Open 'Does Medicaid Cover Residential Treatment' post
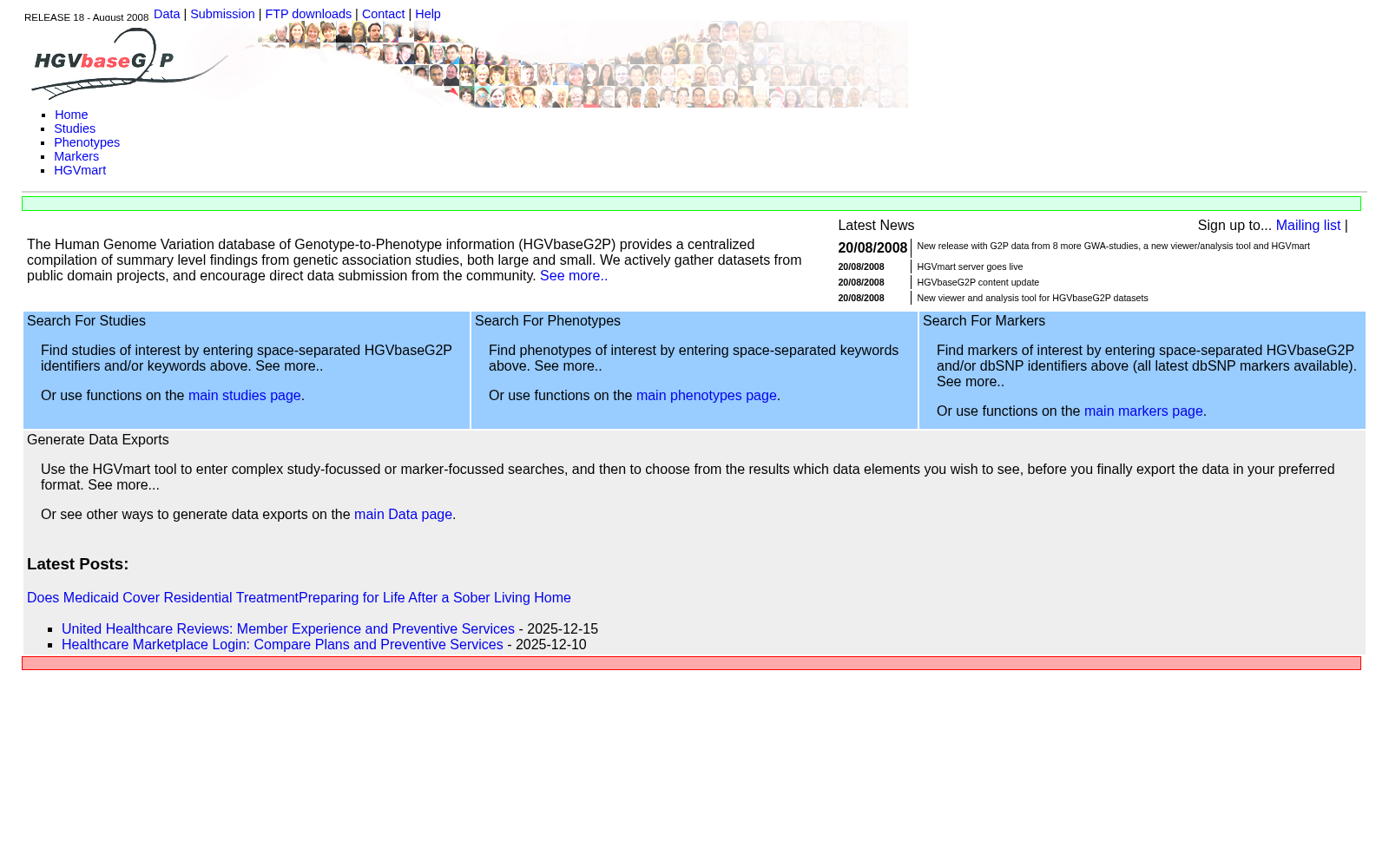This screenshot has width=1389, height=868. (162, 598)
